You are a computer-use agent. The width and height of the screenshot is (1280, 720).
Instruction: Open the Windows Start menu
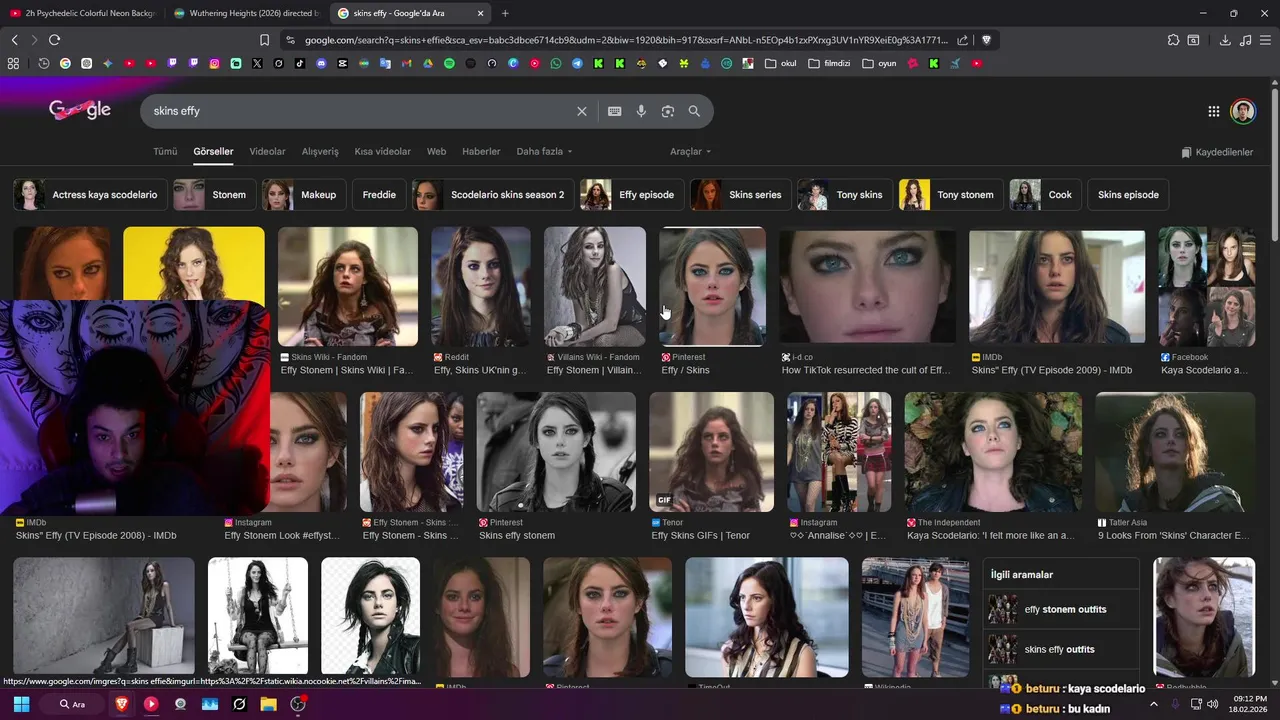21,704
